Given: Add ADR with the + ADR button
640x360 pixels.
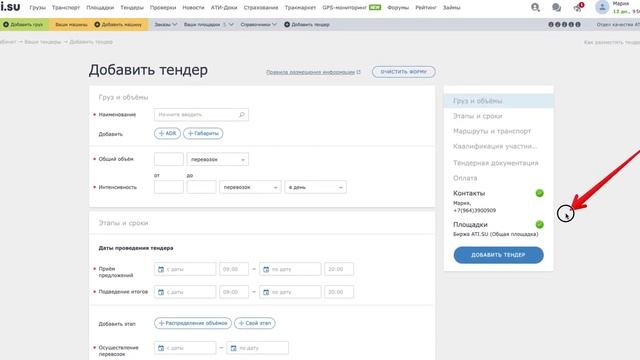Looking at the screenshot, I should coord(167,133).
